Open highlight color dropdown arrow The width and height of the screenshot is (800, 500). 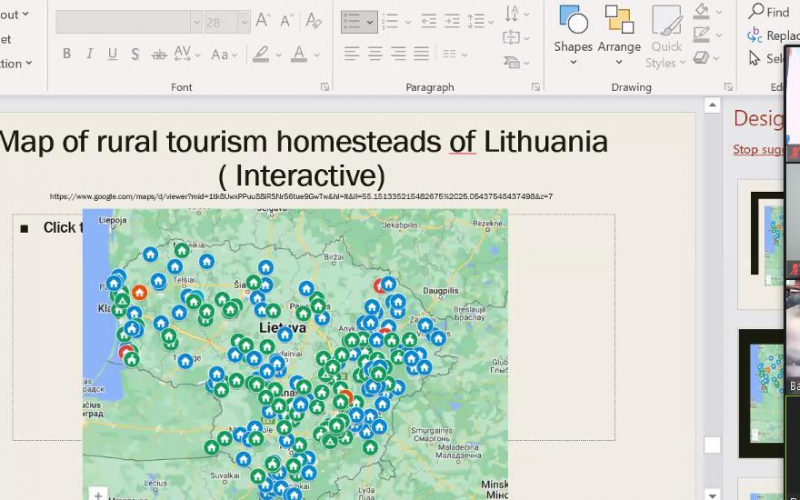point(279,55)
